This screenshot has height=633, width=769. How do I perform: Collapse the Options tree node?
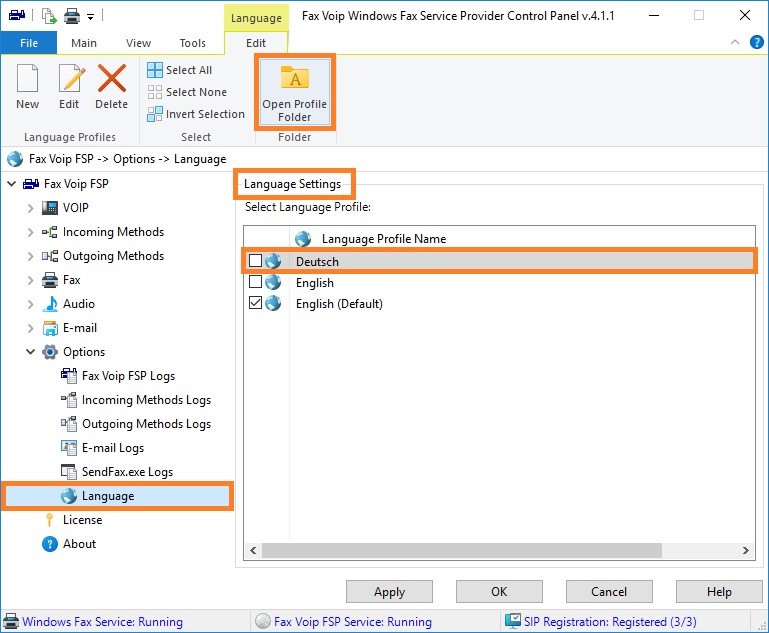coord(30,352)
